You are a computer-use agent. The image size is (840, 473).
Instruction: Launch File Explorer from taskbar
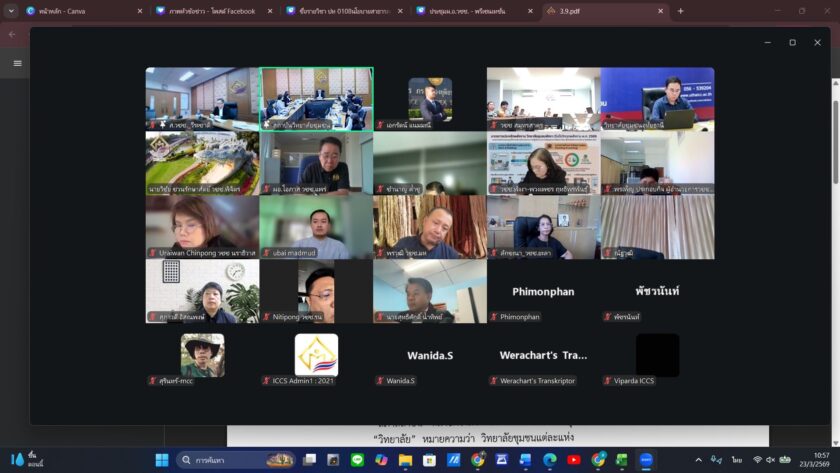[x=406, y=460]
